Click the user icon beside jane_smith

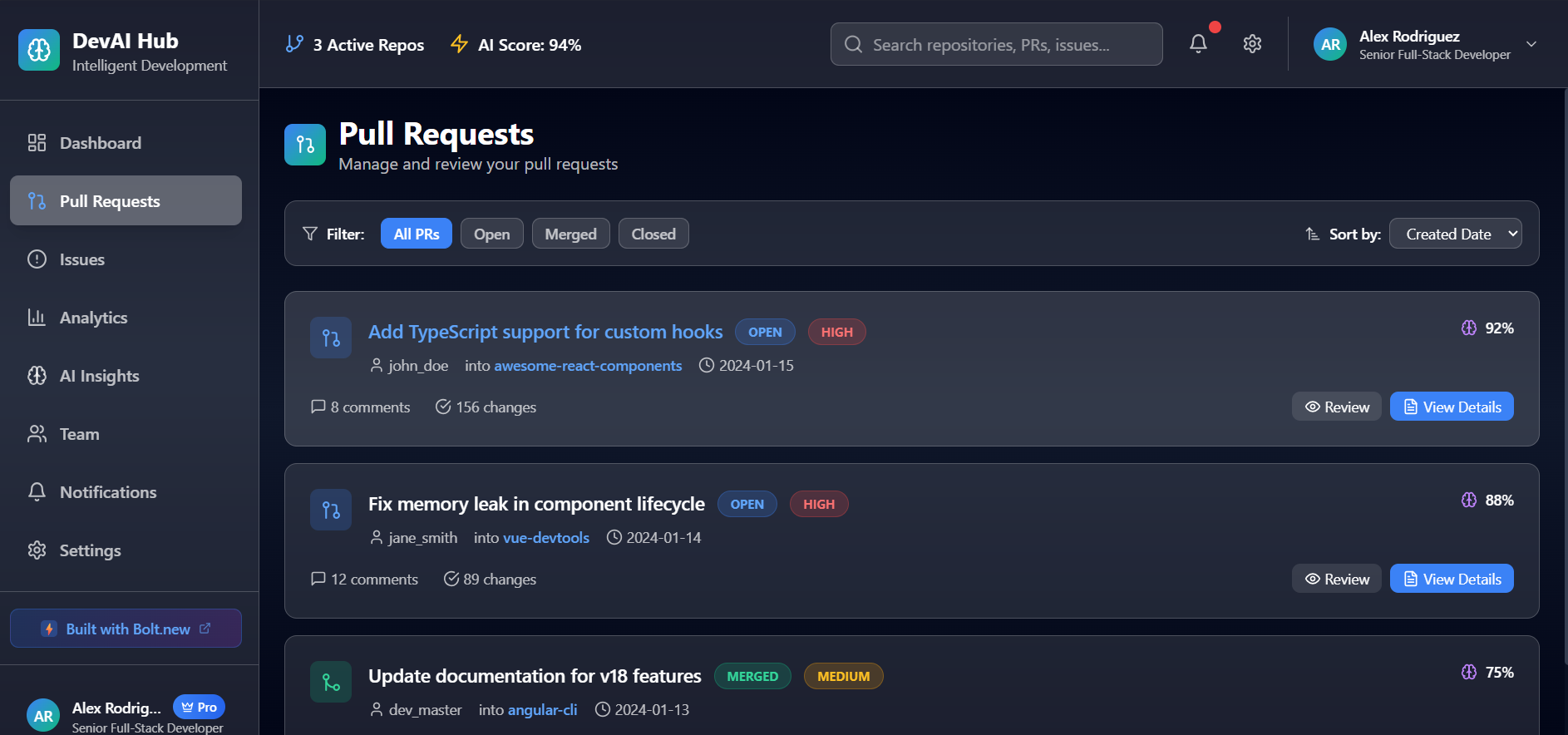[377, 537]
